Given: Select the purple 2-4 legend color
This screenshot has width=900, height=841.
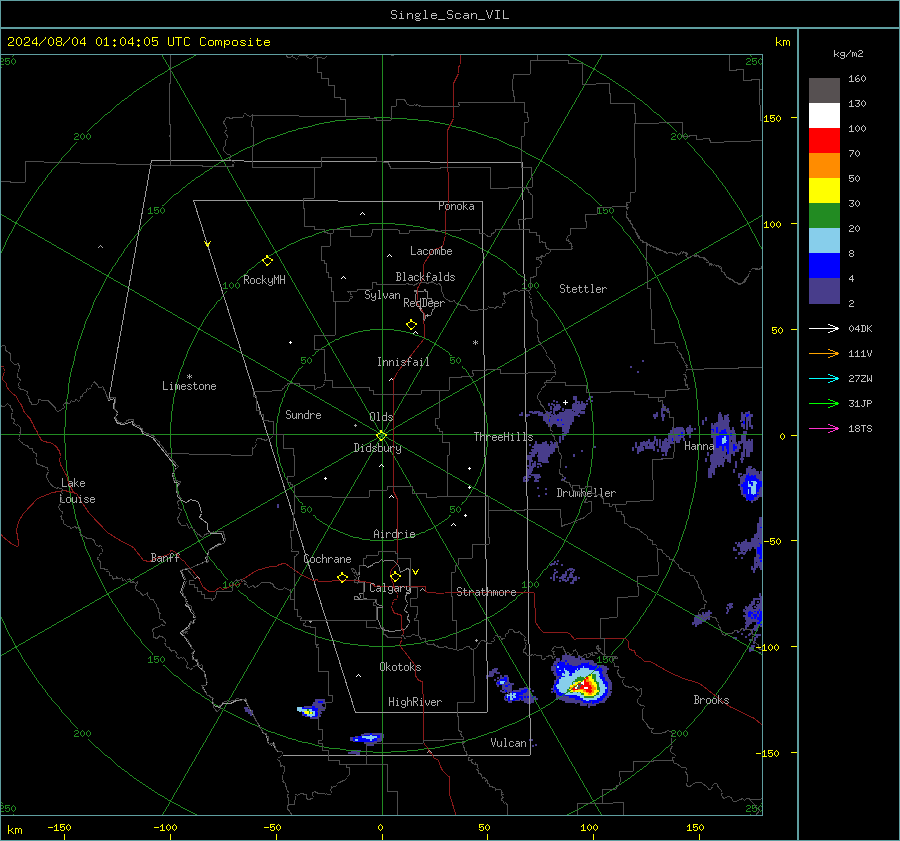Looking at the screenshot, I should pos(824,290).
